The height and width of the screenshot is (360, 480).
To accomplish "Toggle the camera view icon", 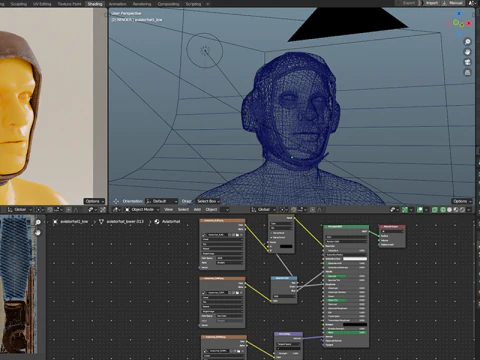I will (467, 62).
